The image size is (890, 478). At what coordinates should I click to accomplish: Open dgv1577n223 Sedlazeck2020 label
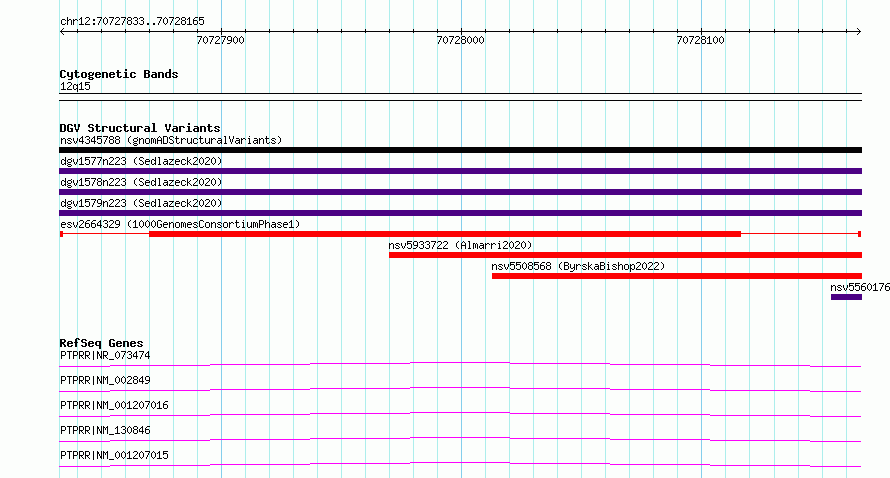click(141, 161)
